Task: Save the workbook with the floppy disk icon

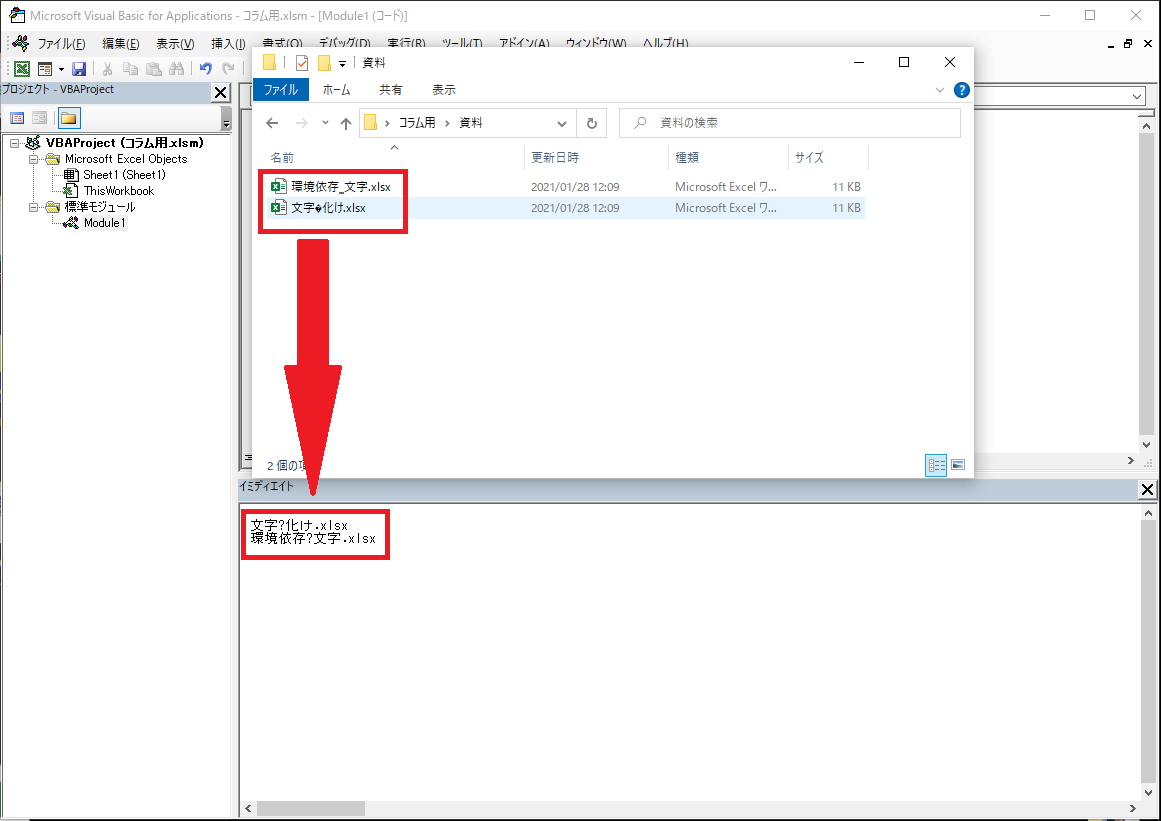Action: pyautogui.click(x=79, y=69)
